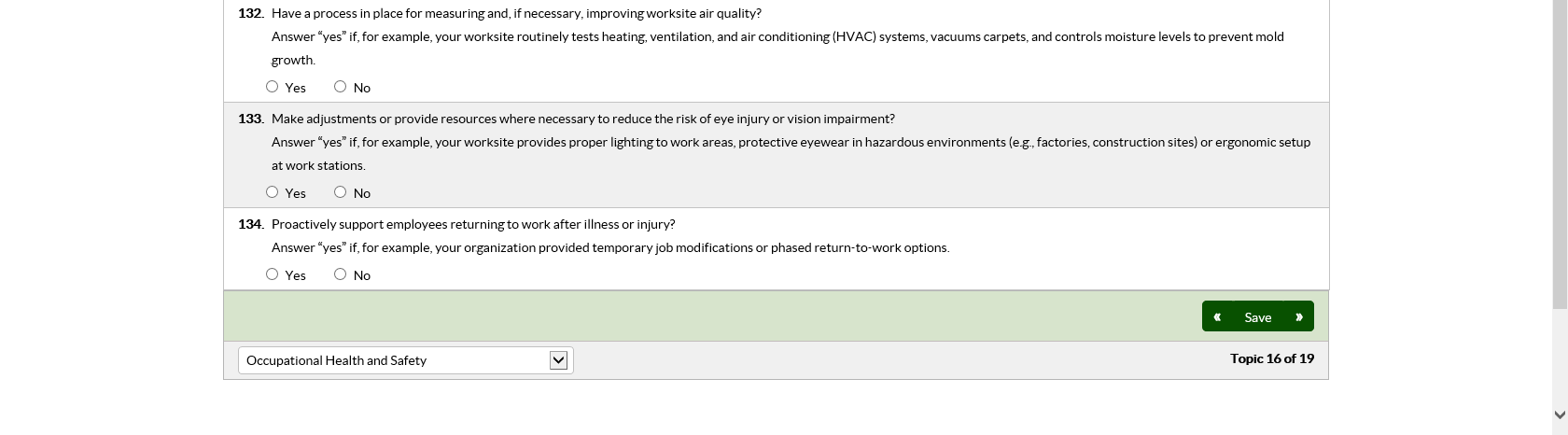Mark Yes for question 134 return to work
1568x435 pixels.
[x=273, y=274]
